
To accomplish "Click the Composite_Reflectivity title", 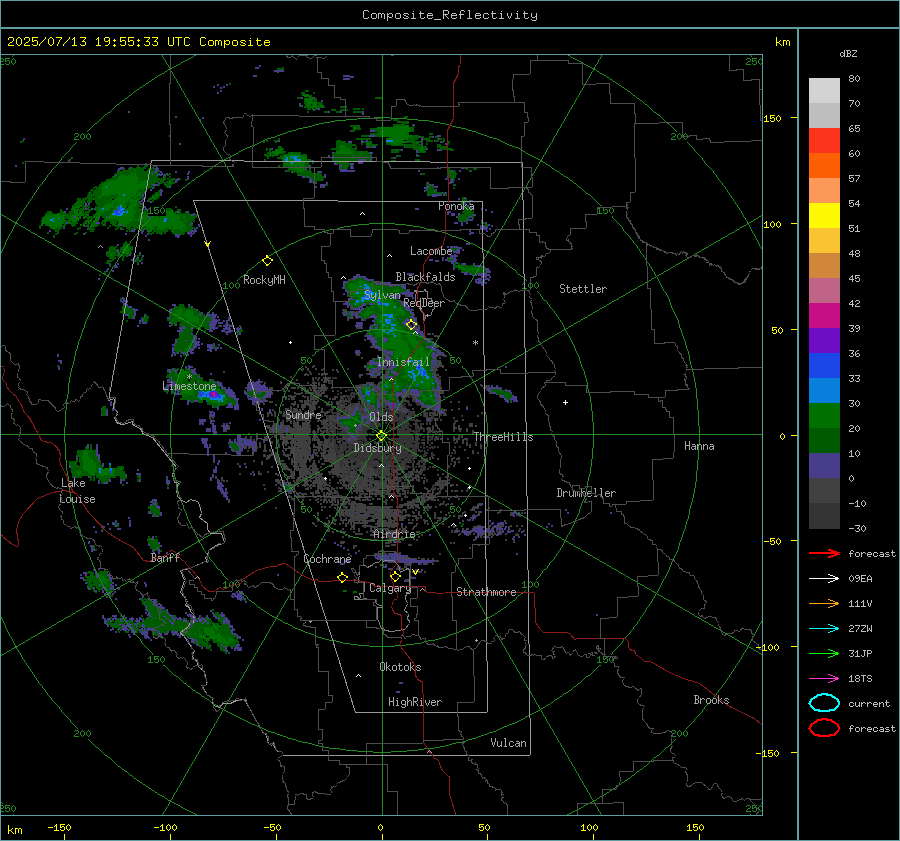I will pos(449,15).
